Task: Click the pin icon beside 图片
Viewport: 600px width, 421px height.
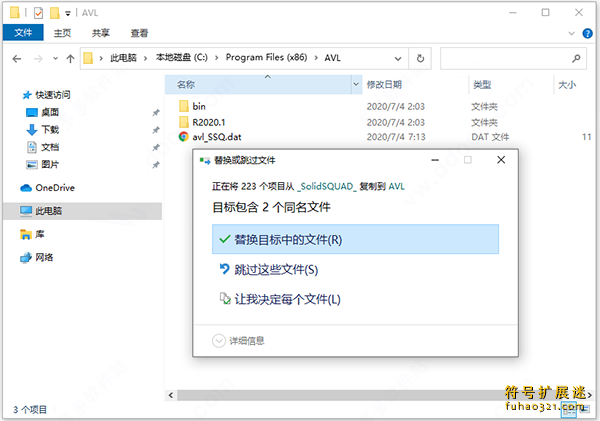Action: [x=156, y=165]
